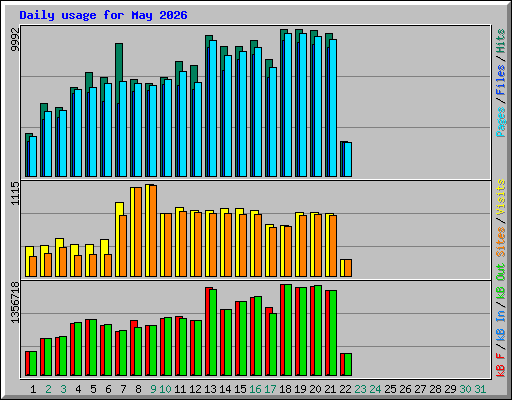Viewport: 512px width, 400px height.
Task: Select day 11 on the x-axis
Action: [x=180, y=389]
